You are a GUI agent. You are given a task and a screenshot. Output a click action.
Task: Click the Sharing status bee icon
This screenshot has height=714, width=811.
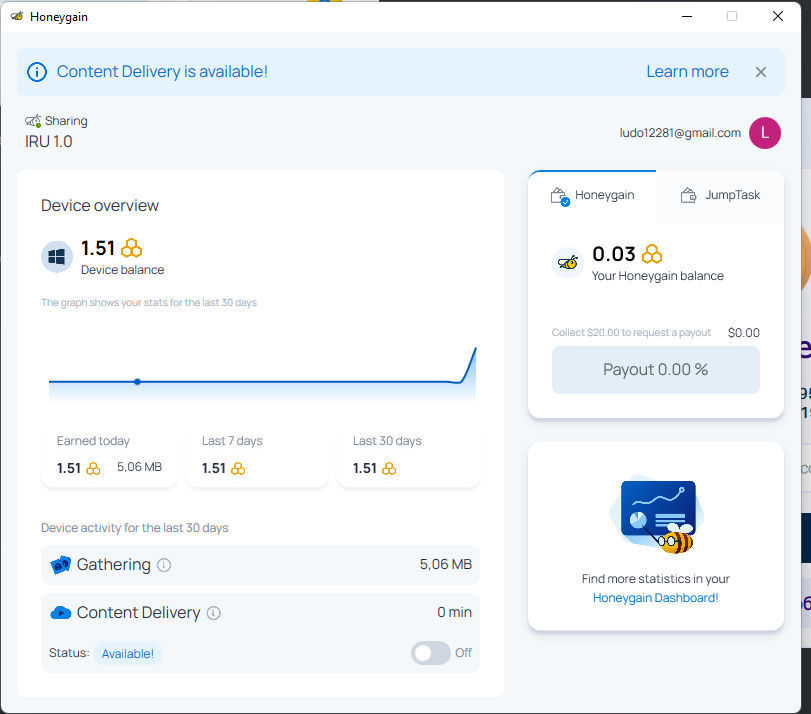pyautogui.click(x=33, y=121)
